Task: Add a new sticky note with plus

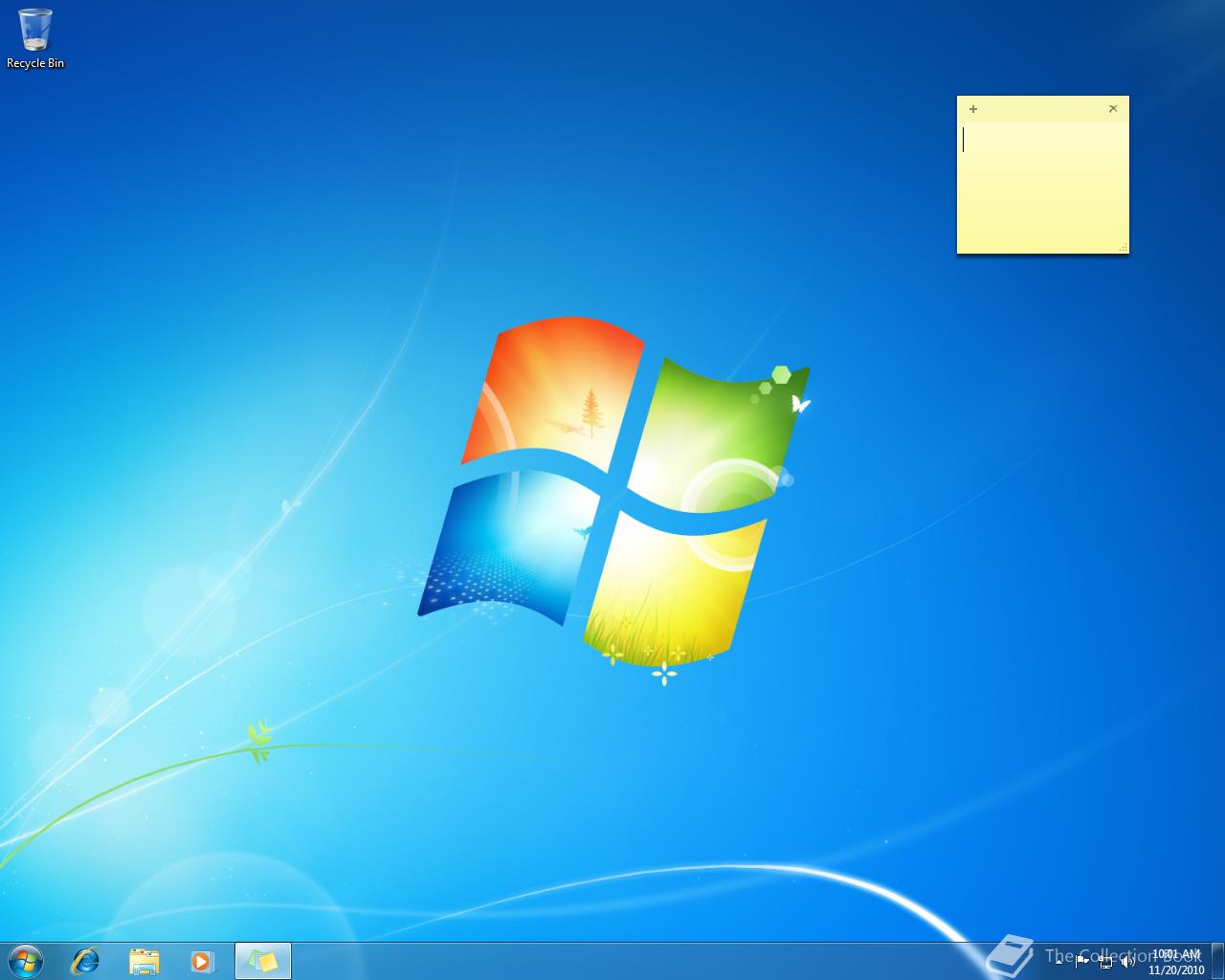Action: click(973, 109)
